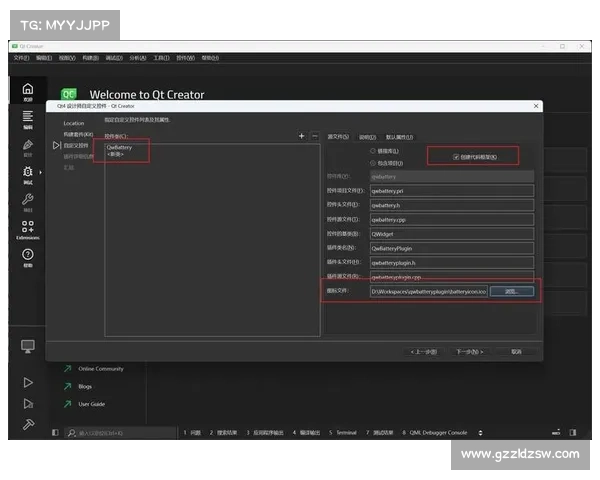Open the output pane selector arrows
This screenshot has width=600, height=480.
[480, 433]
